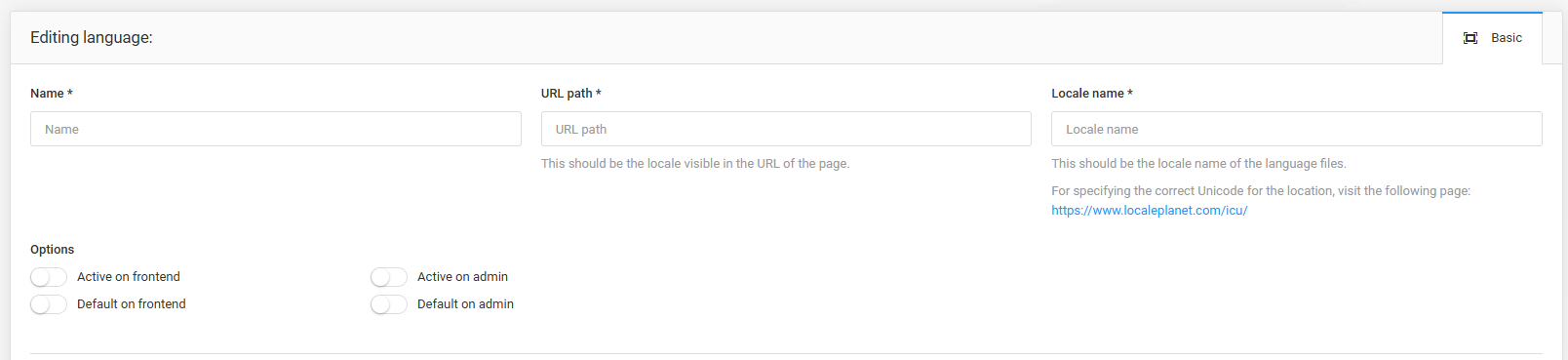Click the "Active on frontend" label text
The image size is (1568, 360).
tap(129, 277)
